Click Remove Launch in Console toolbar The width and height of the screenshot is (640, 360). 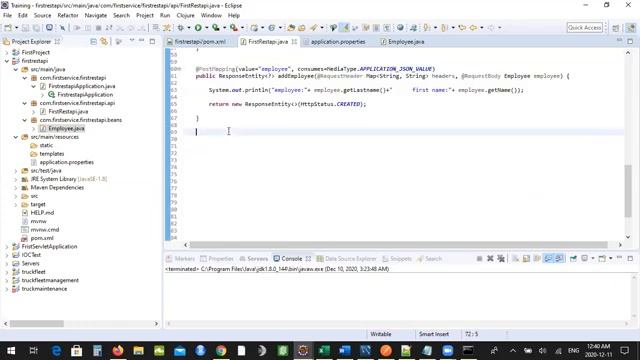(x=490, y=259)
